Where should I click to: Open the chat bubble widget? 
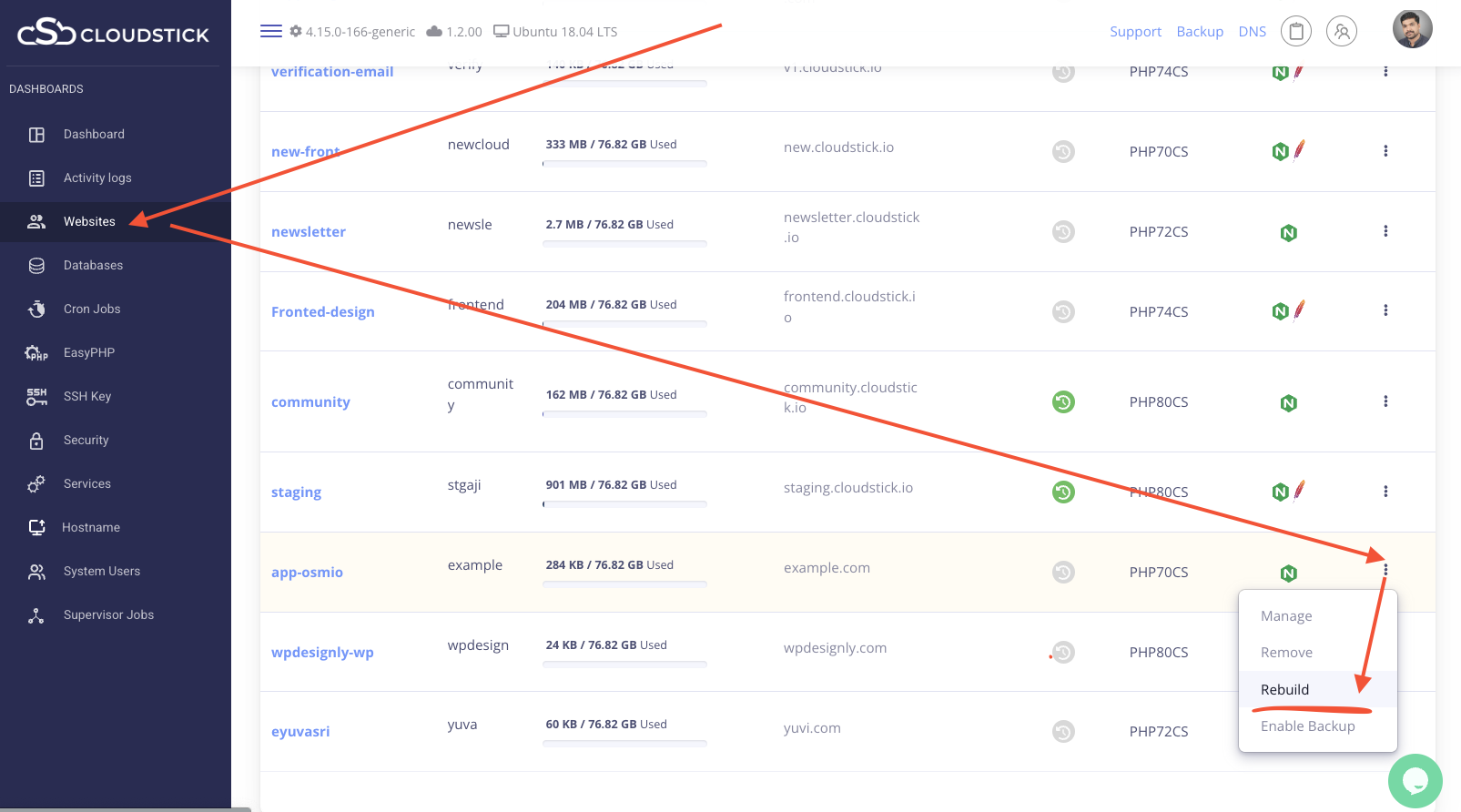point(1415,781)
